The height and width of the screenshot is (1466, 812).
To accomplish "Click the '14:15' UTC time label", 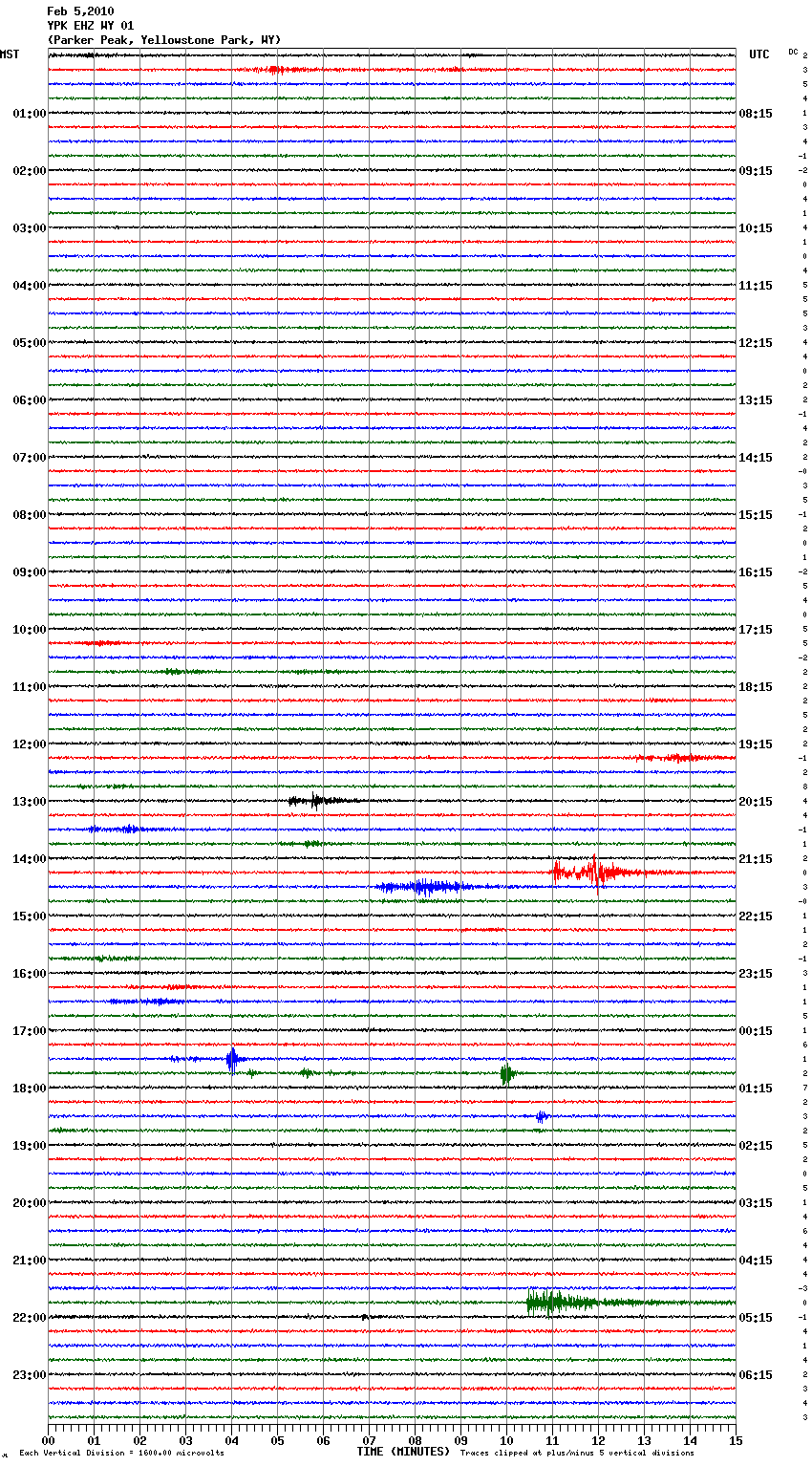I will click(x=756, y=458).
